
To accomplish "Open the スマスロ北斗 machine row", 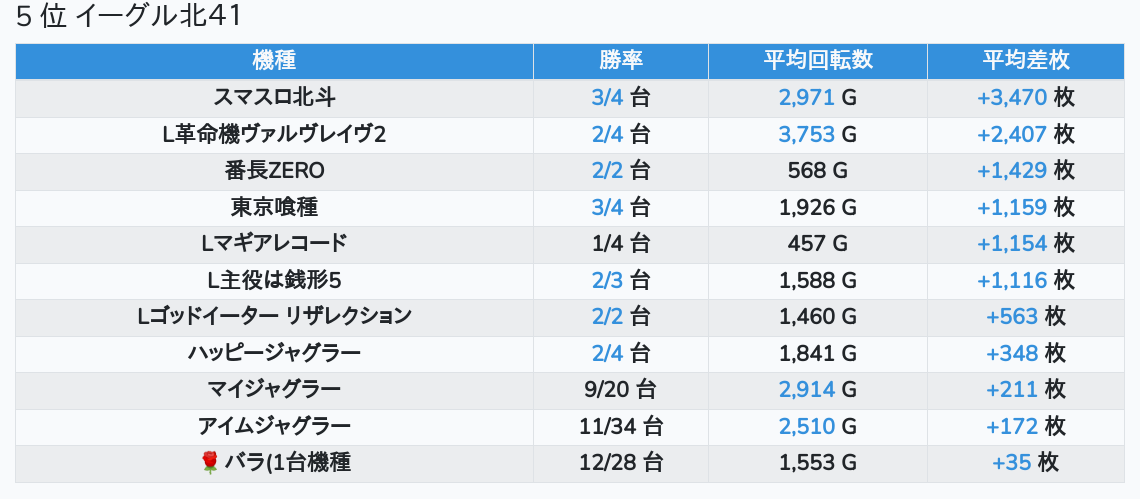I will 274,97.
